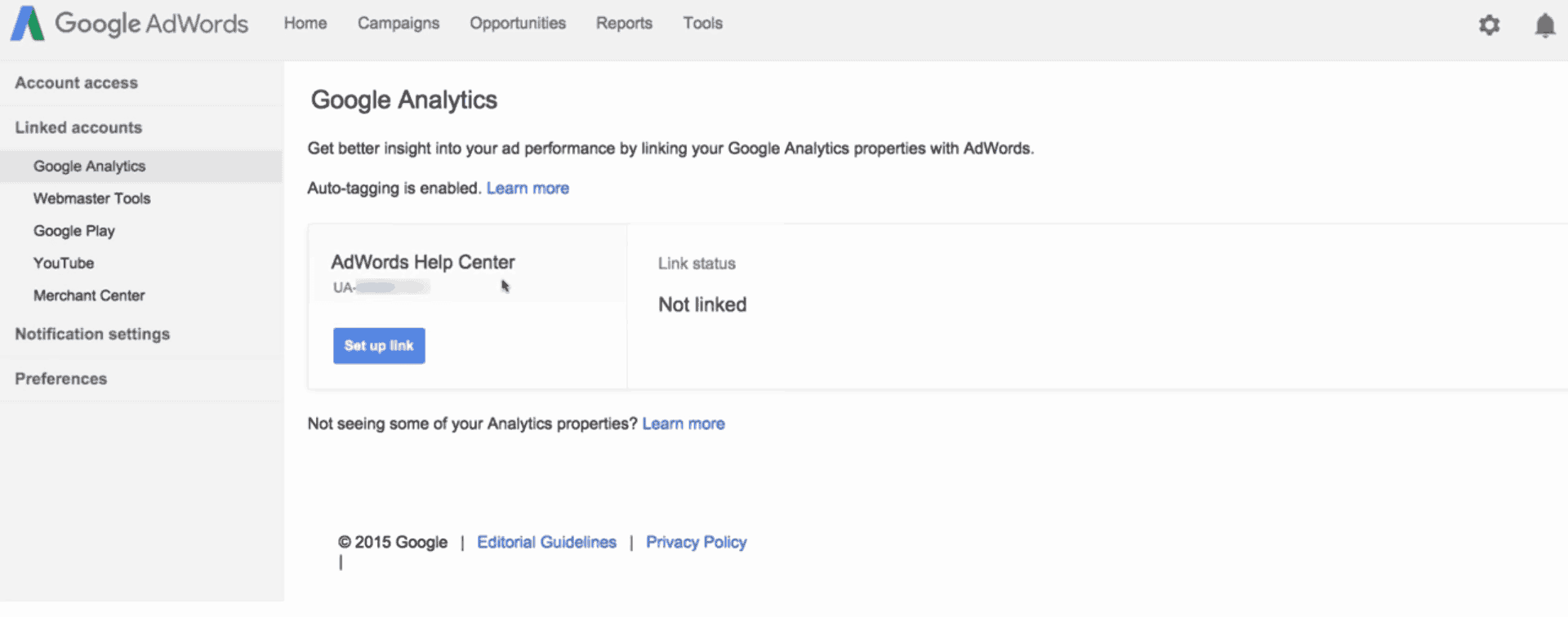Click the Not linked status text
The height and width of the screenshot is (617, 1568).
pyautogui.click(x=702, y=305)
